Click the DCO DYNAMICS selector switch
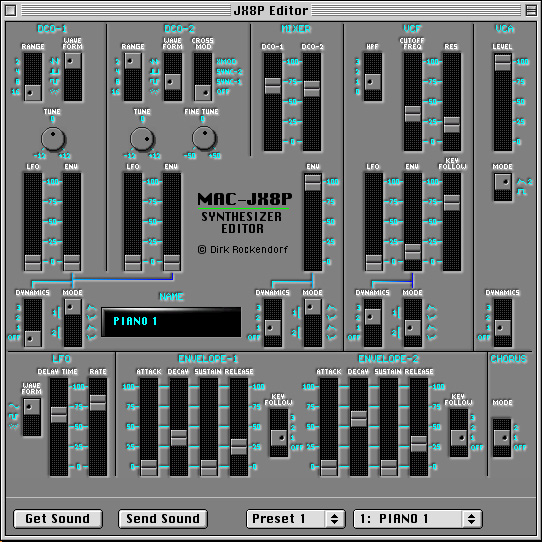The image size is (542, 542). pyautogui.click(x=33, y=323)
